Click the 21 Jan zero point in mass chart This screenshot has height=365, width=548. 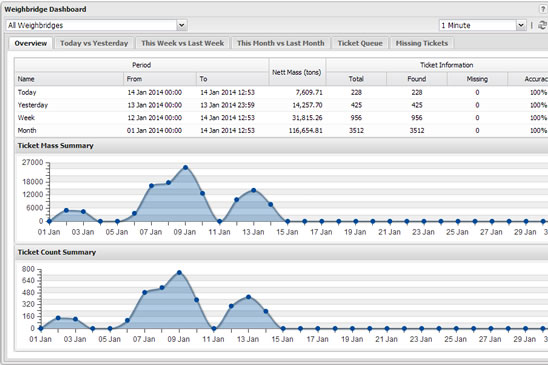pyautogui.click(x=389, y=221)
